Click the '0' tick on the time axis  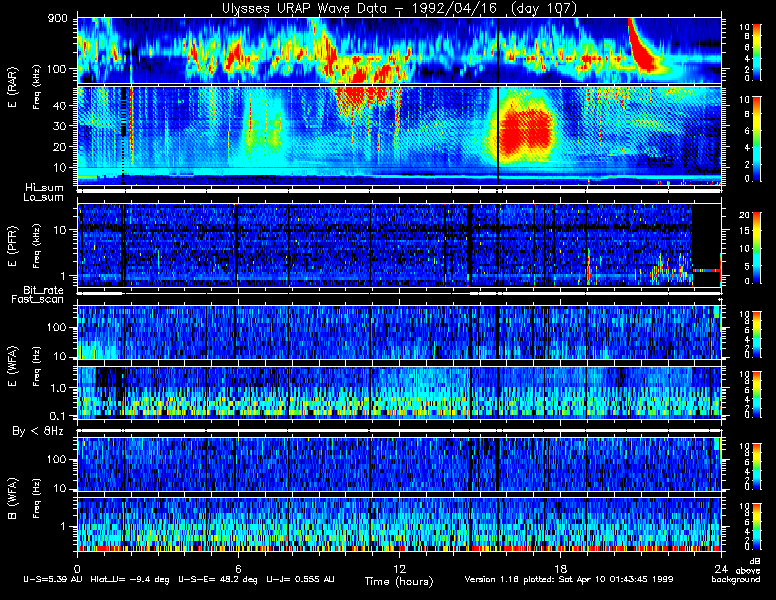(77, 569)
